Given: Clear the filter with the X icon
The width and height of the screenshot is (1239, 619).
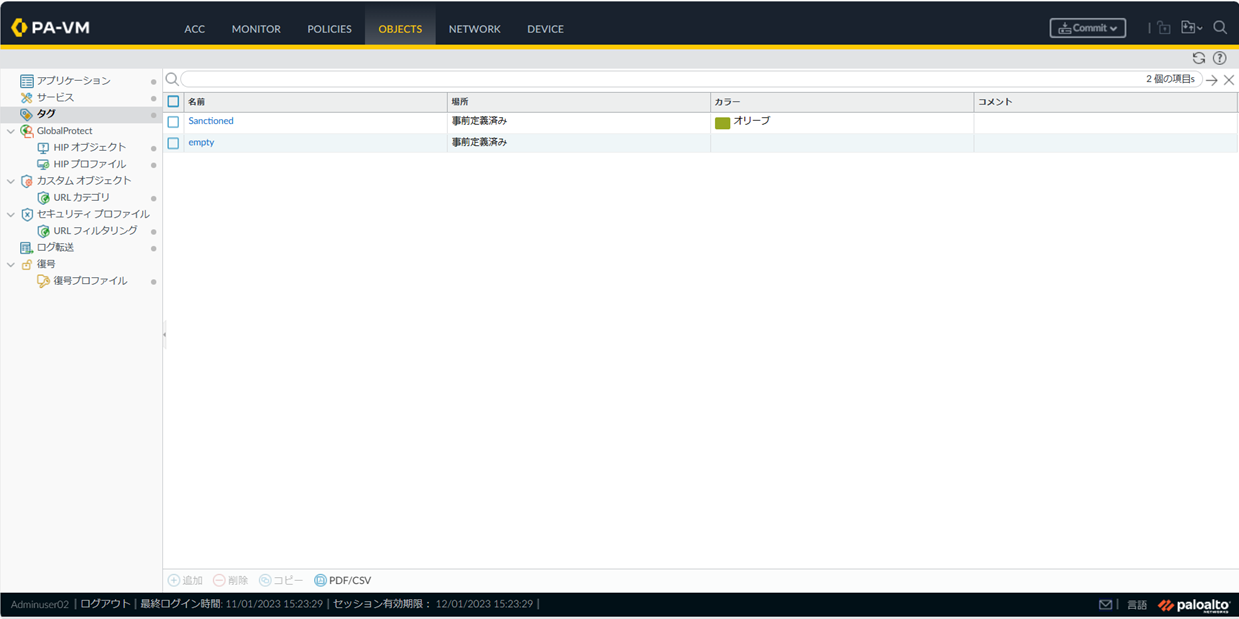Looking at the screenshot, I should pyautogui.click(x=1229, y=80).
